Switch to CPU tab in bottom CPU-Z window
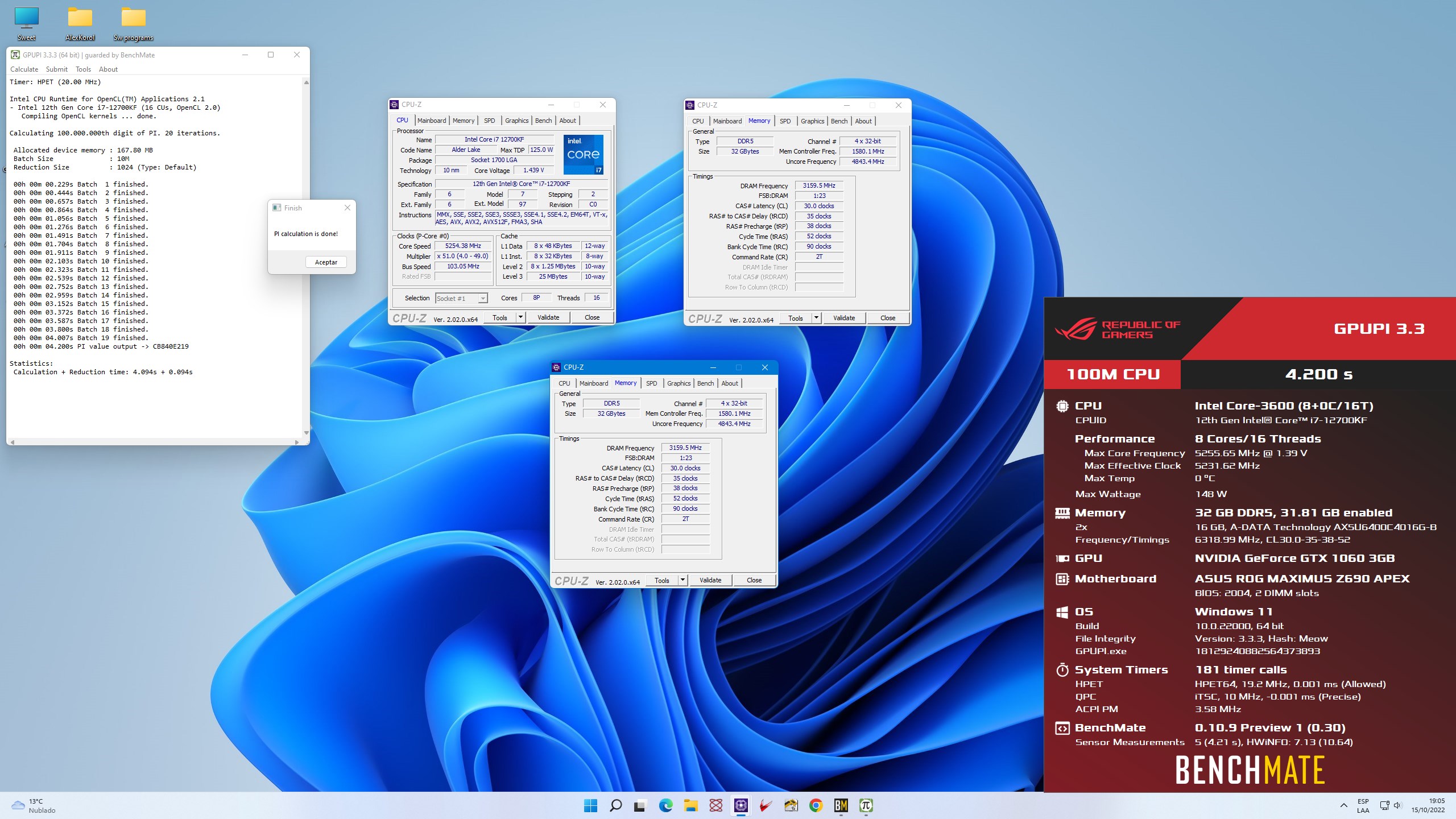The width and height of the screenshot is (1456, 819). coord(564,383)
